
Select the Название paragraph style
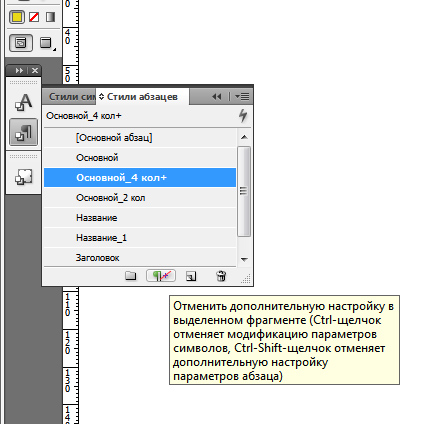[x=140, y=218]
